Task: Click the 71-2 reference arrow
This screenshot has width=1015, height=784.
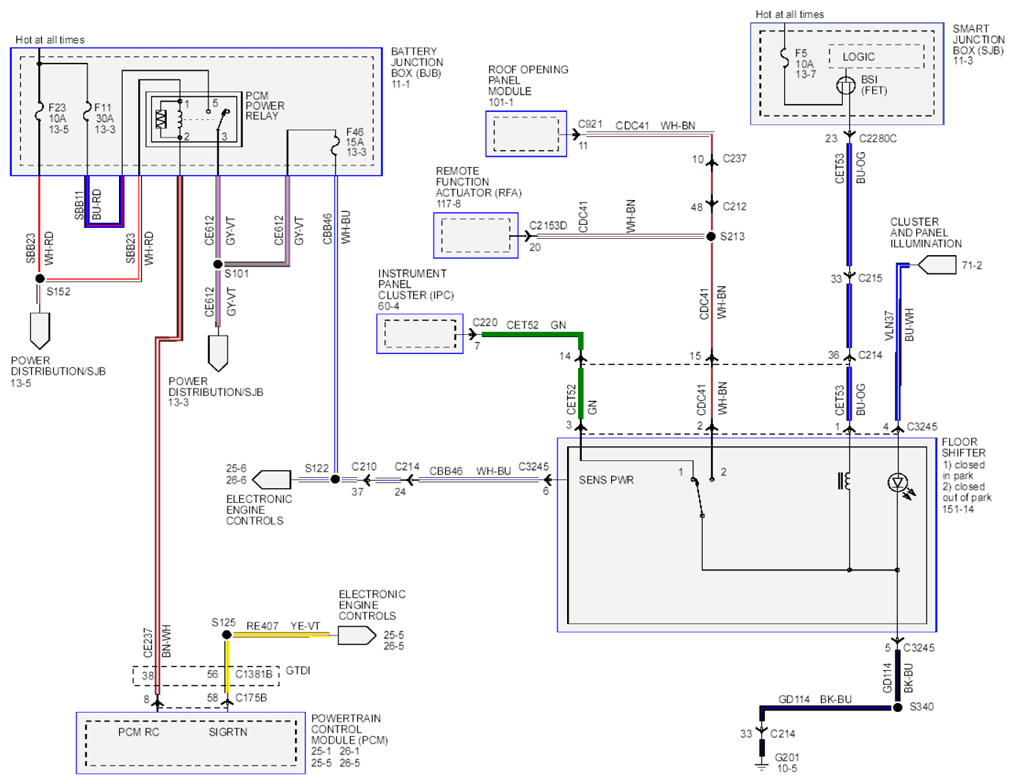Action: coord(938,265)
